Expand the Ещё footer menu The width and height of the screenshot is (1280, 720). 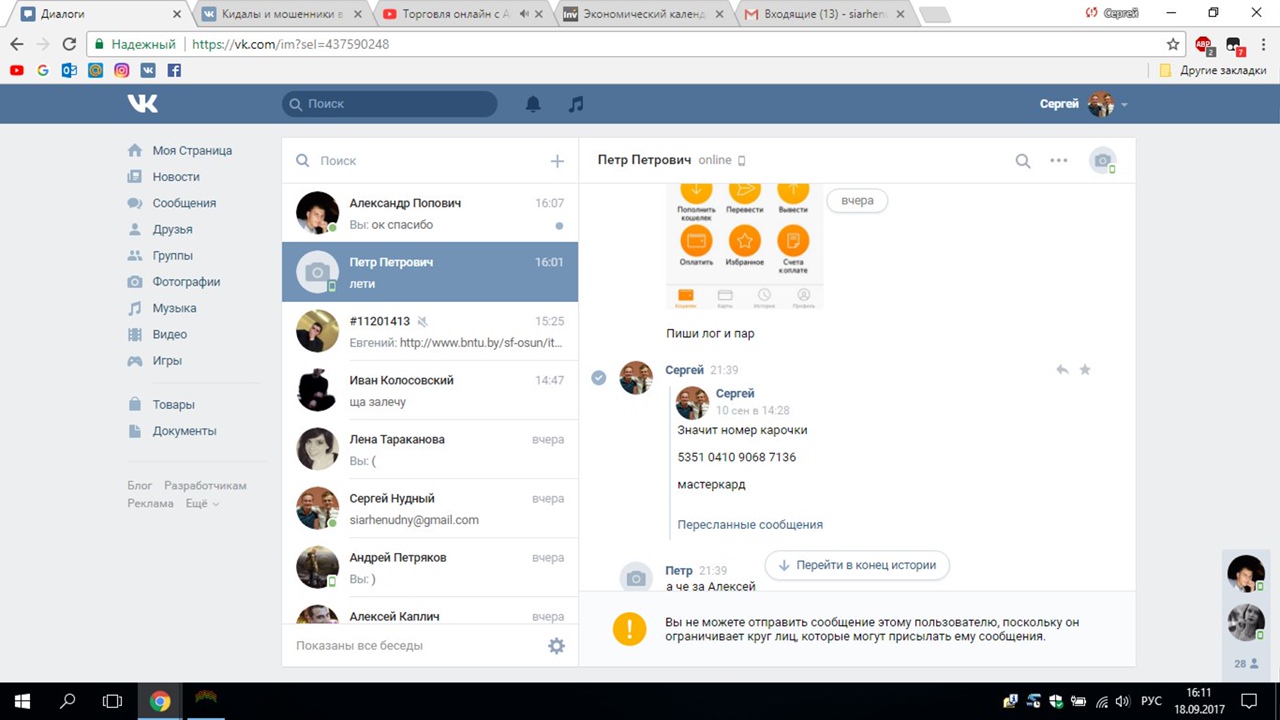click(202, 504)
